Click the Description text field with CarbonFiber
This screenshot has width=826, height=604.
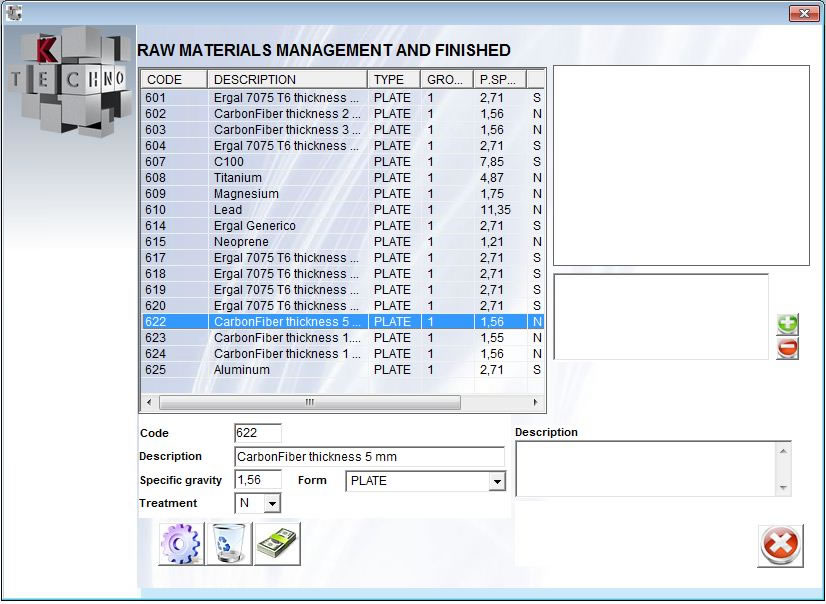click(x=369, y=457)
